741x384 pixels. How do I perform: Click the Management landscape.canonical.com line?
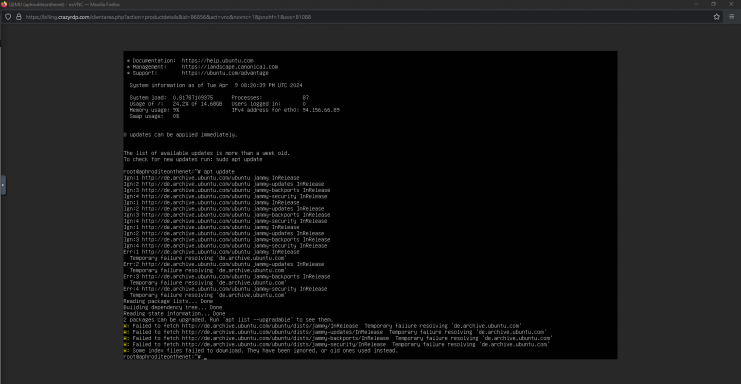202,67
